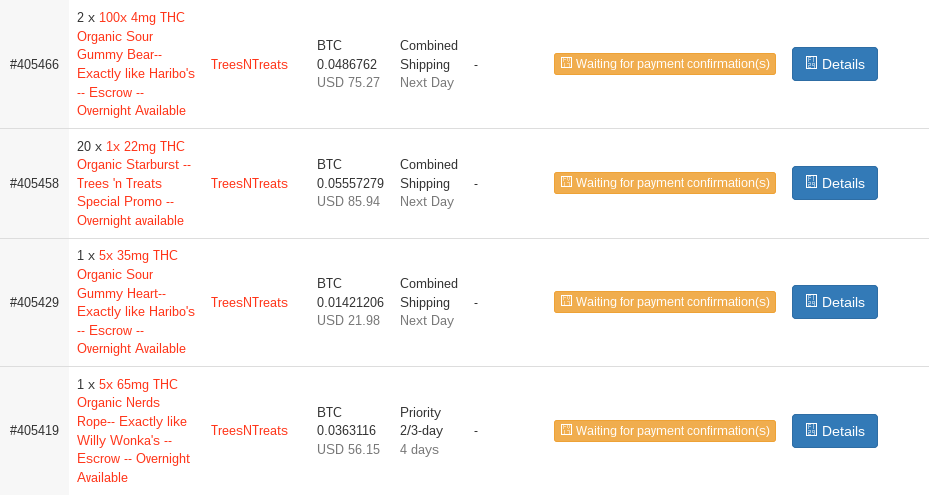The image size is (929, 495).
Task: Click the Waiting for payment label on order #405458
Action: pyautogui.click(x=665, y=183)
